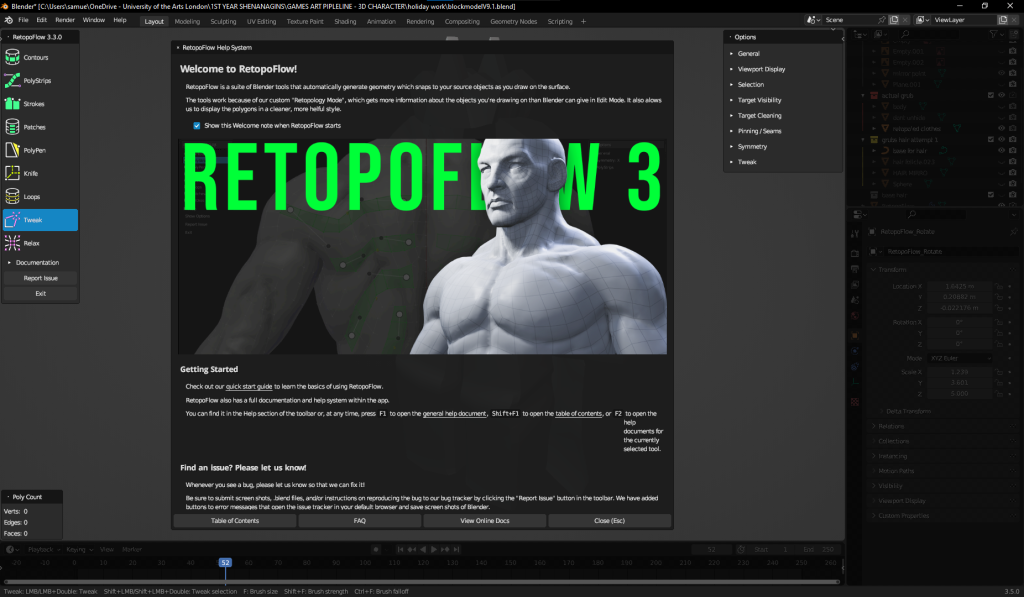
Task: Click View Online Docs button
Action: (x=485, y=521)
